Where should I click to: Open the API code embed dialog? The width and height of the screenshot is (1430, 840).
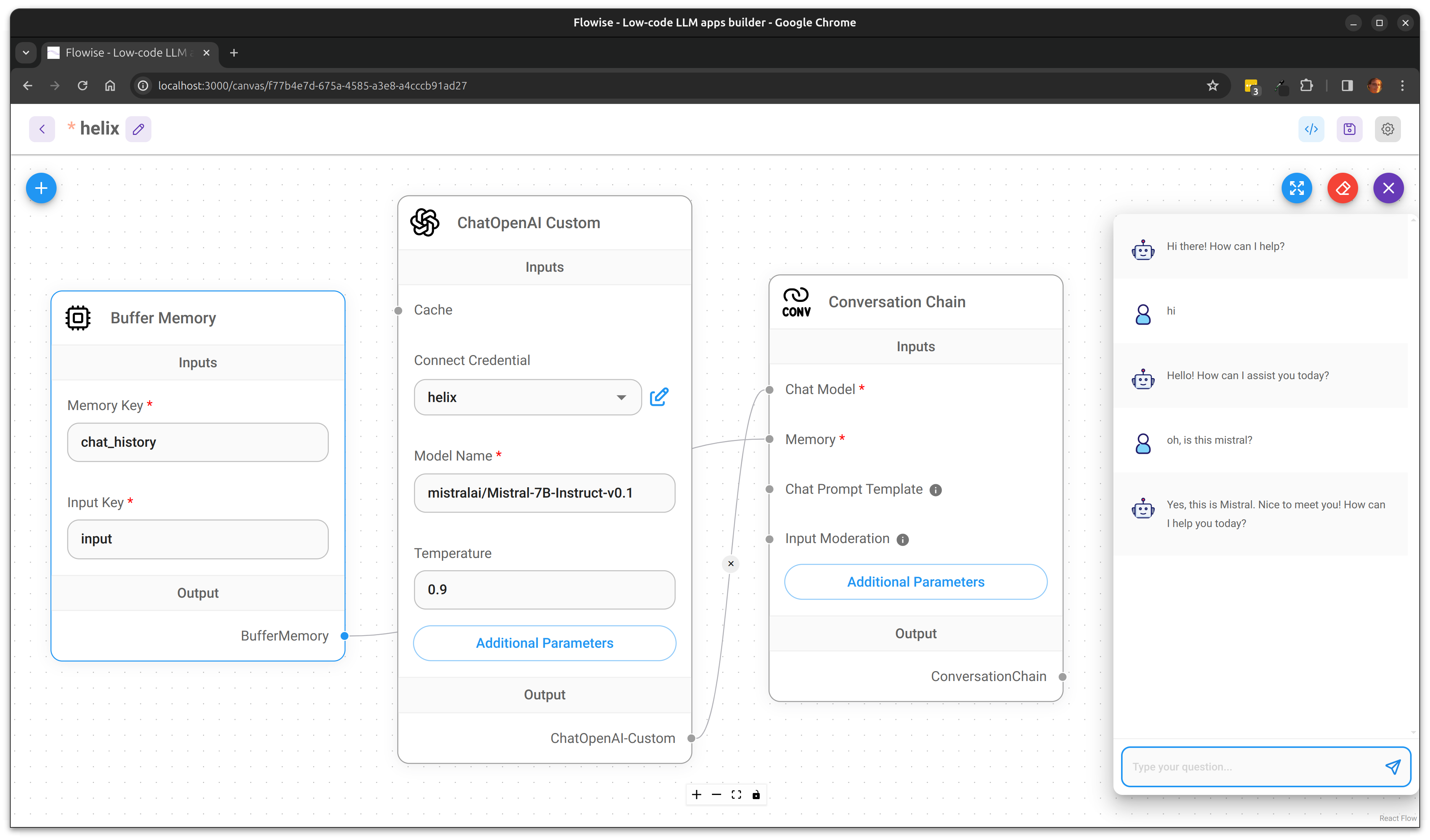pyautogui.click(x=1311, y=129)
